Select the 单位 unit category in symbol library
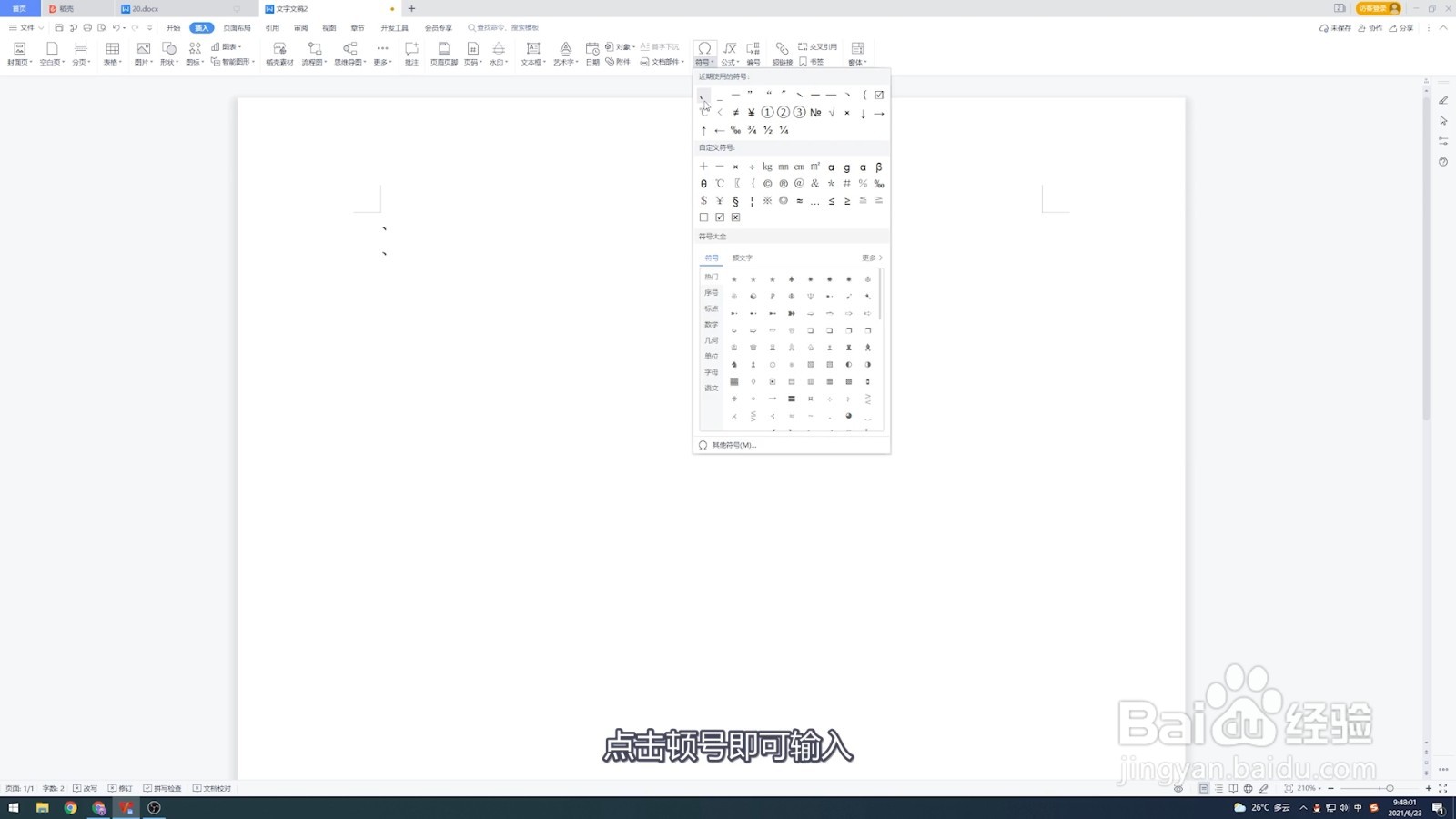The height and width of the screenshot is (819, 1456). [712, 357]
